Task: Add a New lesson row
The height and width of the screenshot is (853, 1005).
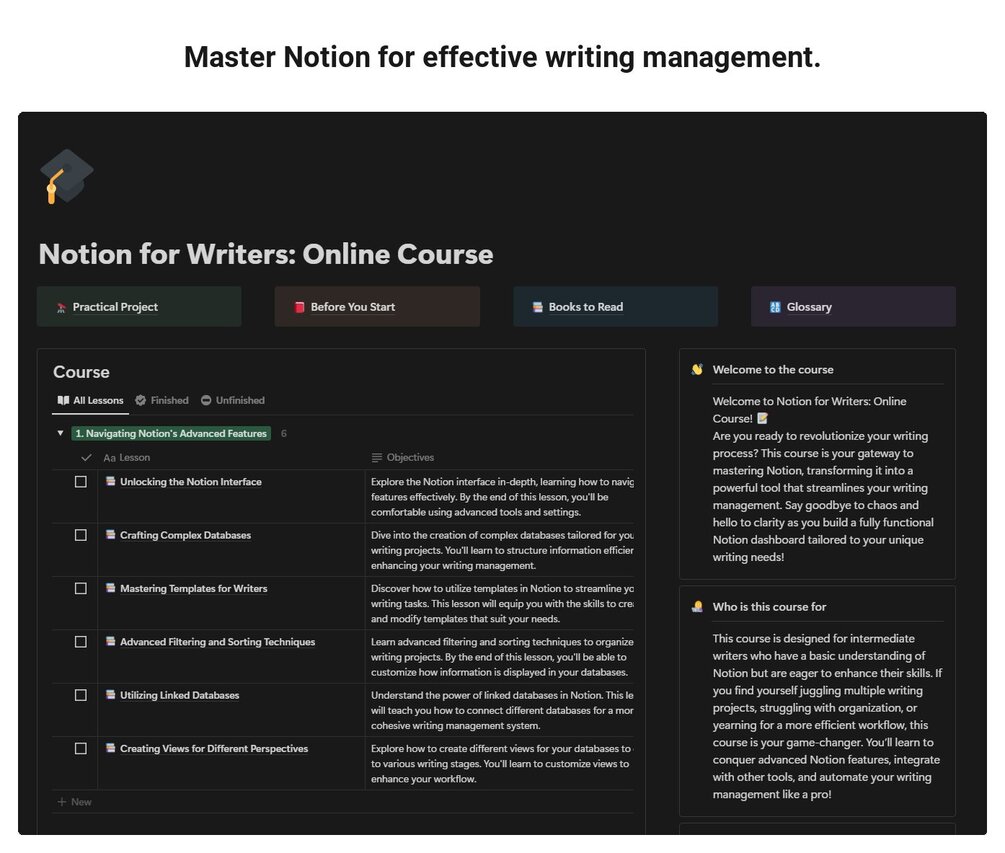Action: click(75, 802)
